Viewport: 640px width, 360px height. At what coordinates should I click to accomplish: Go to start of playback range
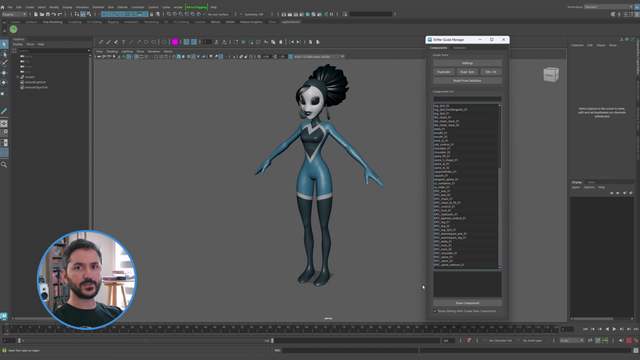(x=585, y=329)
